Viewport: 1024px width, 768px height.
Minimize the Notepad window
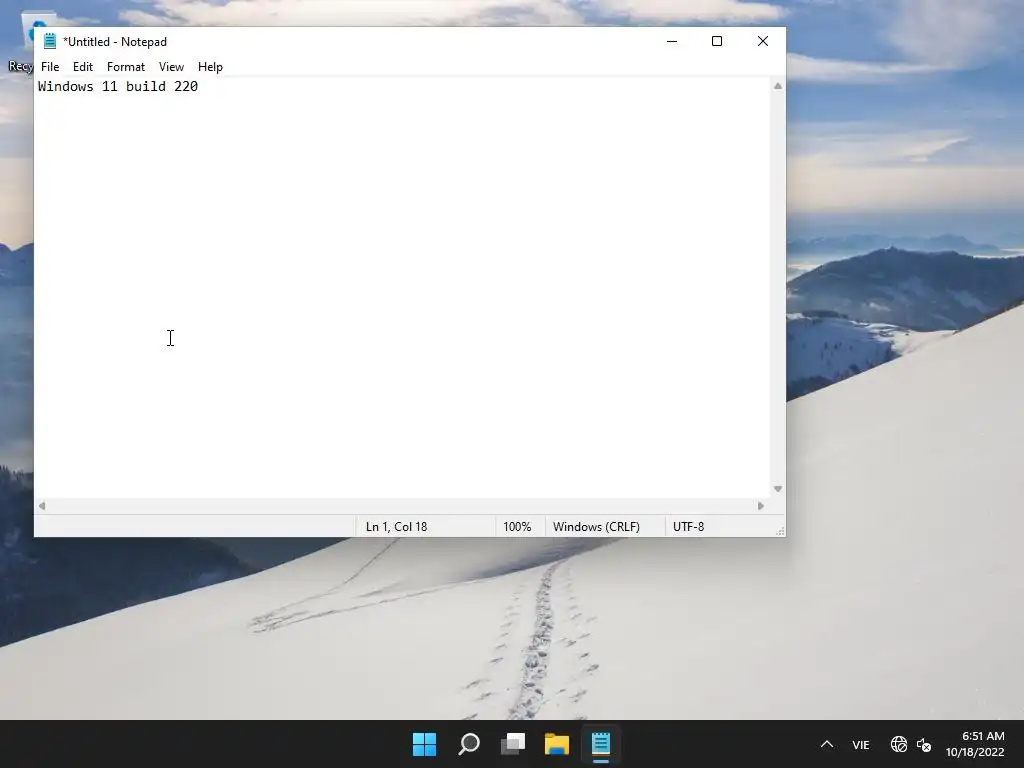(x=672, y=41)
